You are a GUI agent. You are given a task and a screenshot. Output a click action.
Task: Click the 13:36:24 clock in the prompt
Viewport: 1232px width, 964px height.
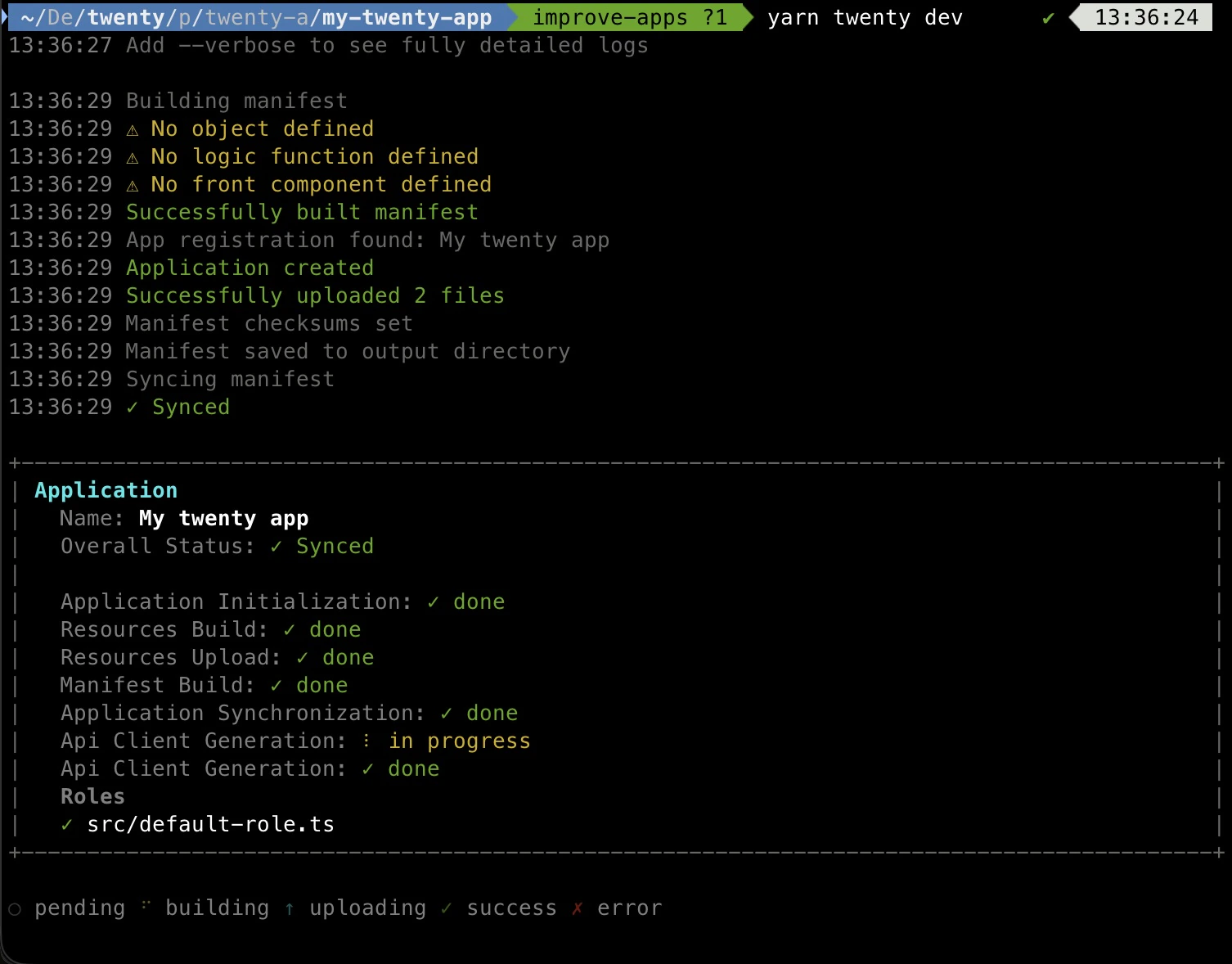1146,17
